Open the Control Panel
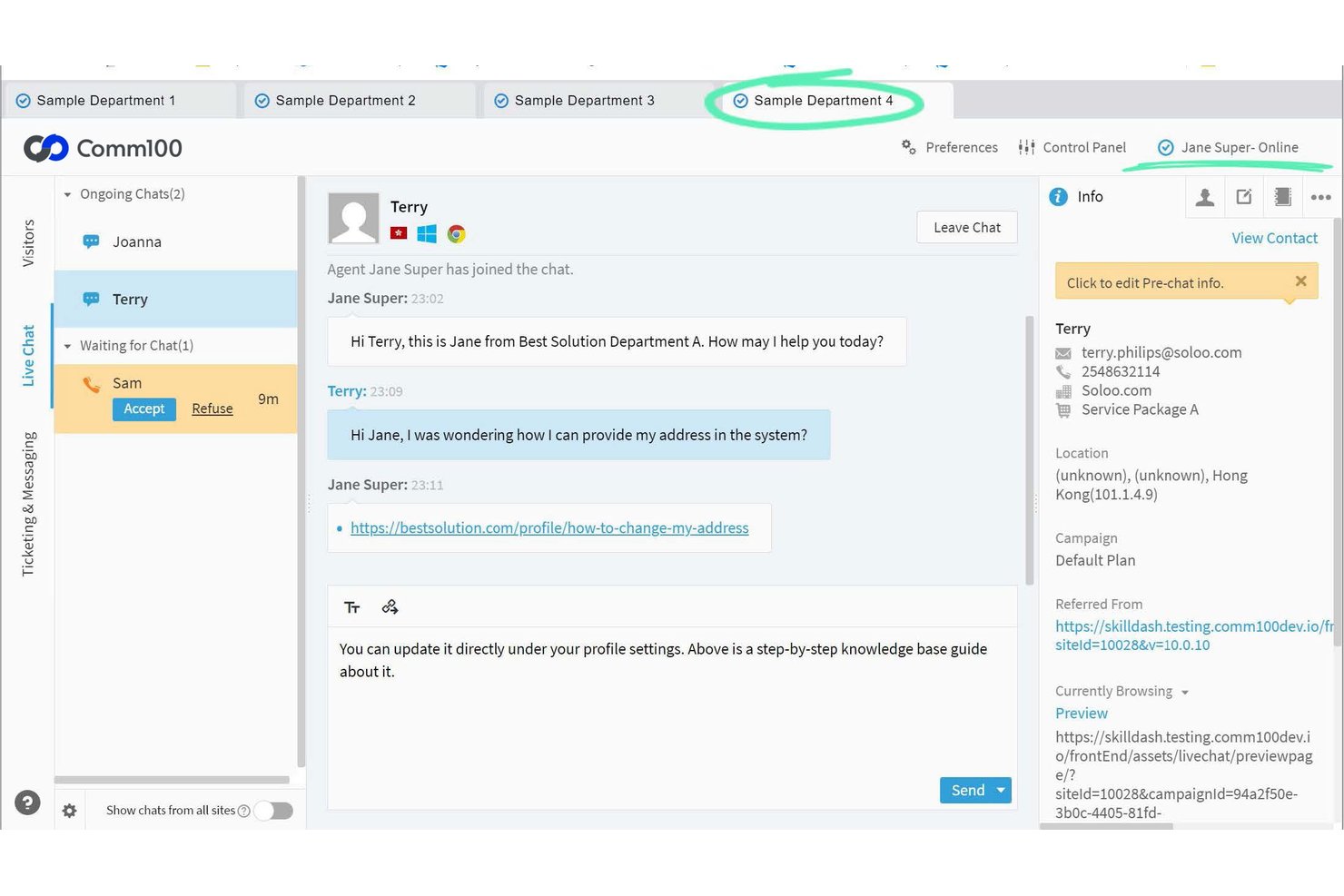 coord(1072,147)
